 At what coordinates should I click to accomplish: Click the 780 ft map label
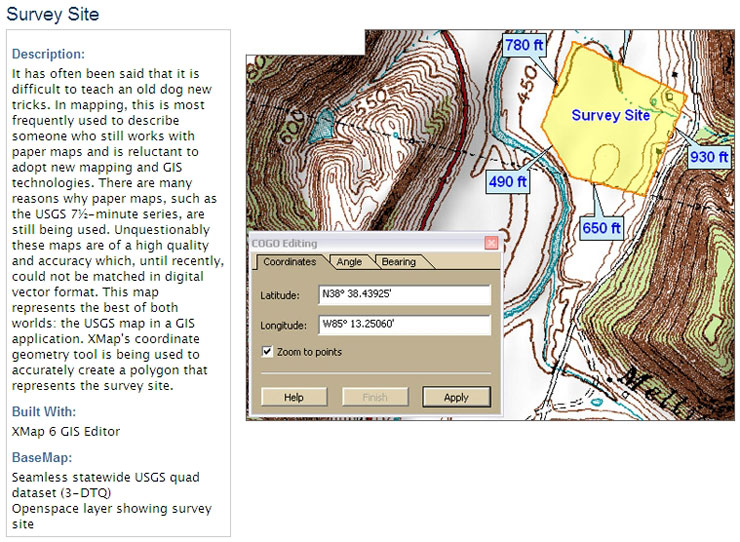tap(524, 45)
